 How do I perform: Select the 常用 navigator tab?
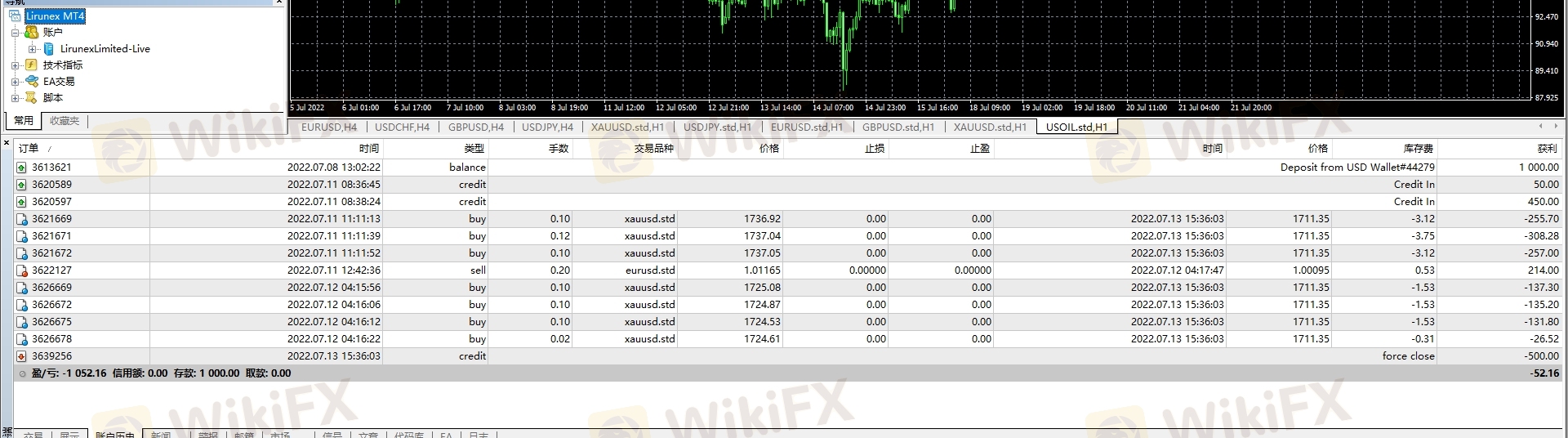(24, 121)
